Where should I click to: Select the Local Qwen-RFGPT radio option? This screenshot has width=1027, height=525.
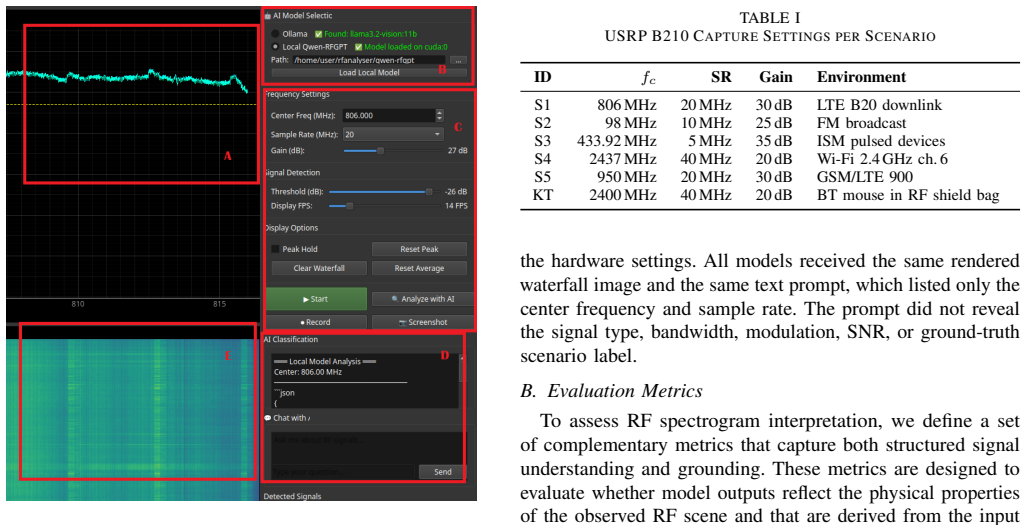pos(275,47)
